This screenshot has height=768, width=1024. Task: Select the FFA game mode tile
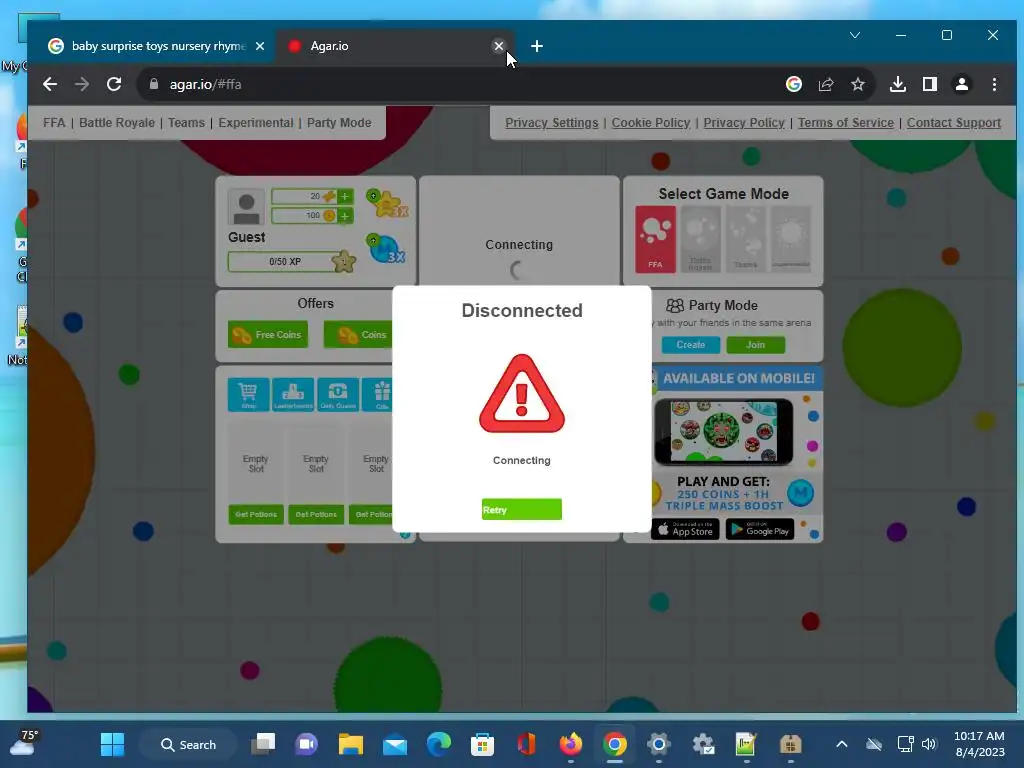(x=655, y=239)
